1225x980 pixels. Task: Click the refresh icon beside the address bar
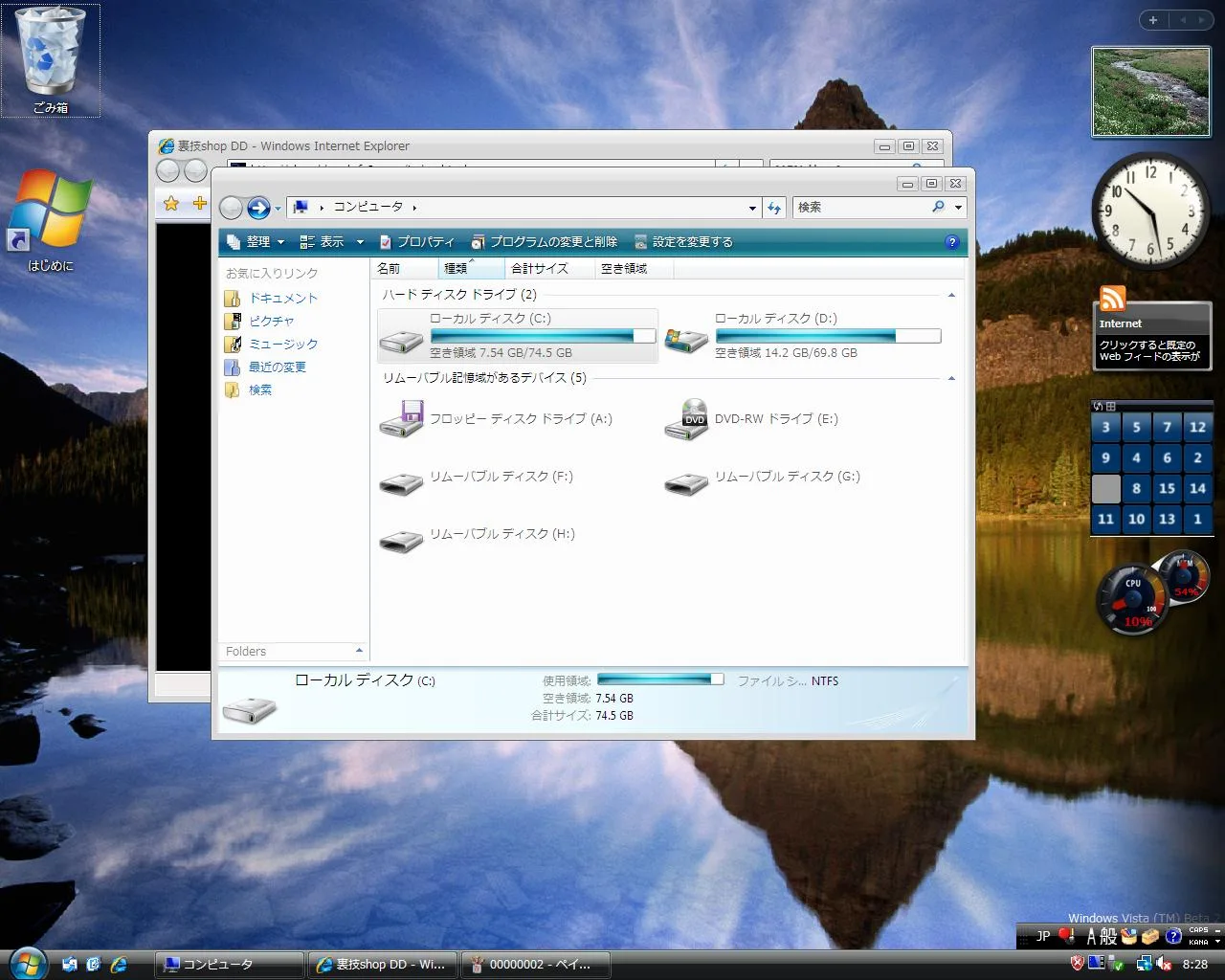coord(775,208)
